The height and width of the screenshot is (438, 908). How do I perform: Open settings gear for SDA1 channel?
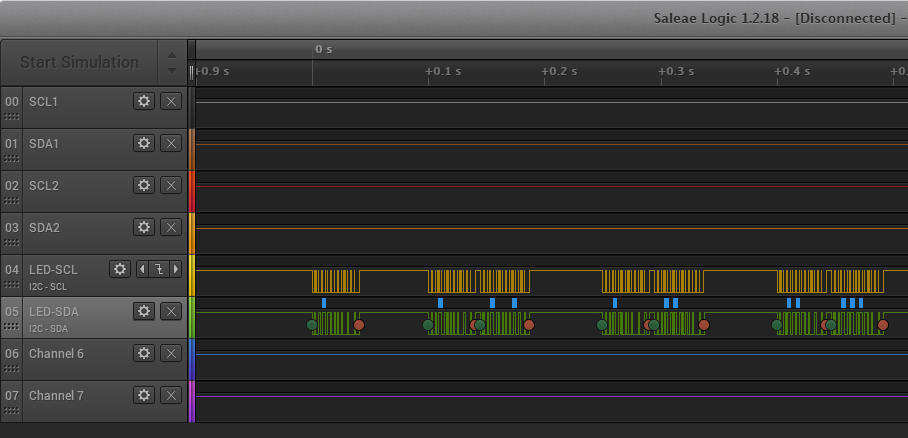pos(144,143)
